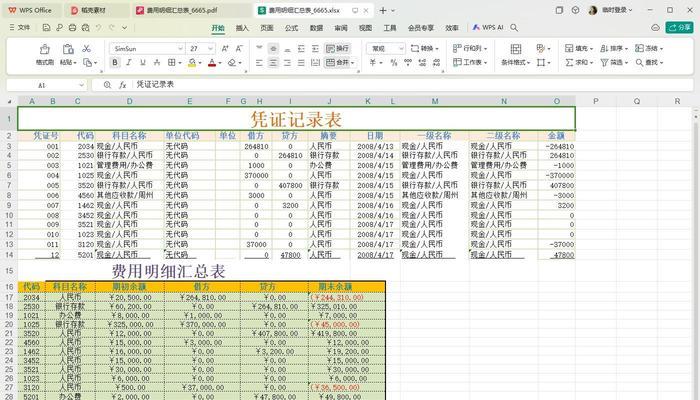Switch to the 公式 (Formulas) ribbon tab
This screenshot has width=700, height=400.
tap(291, 28)
